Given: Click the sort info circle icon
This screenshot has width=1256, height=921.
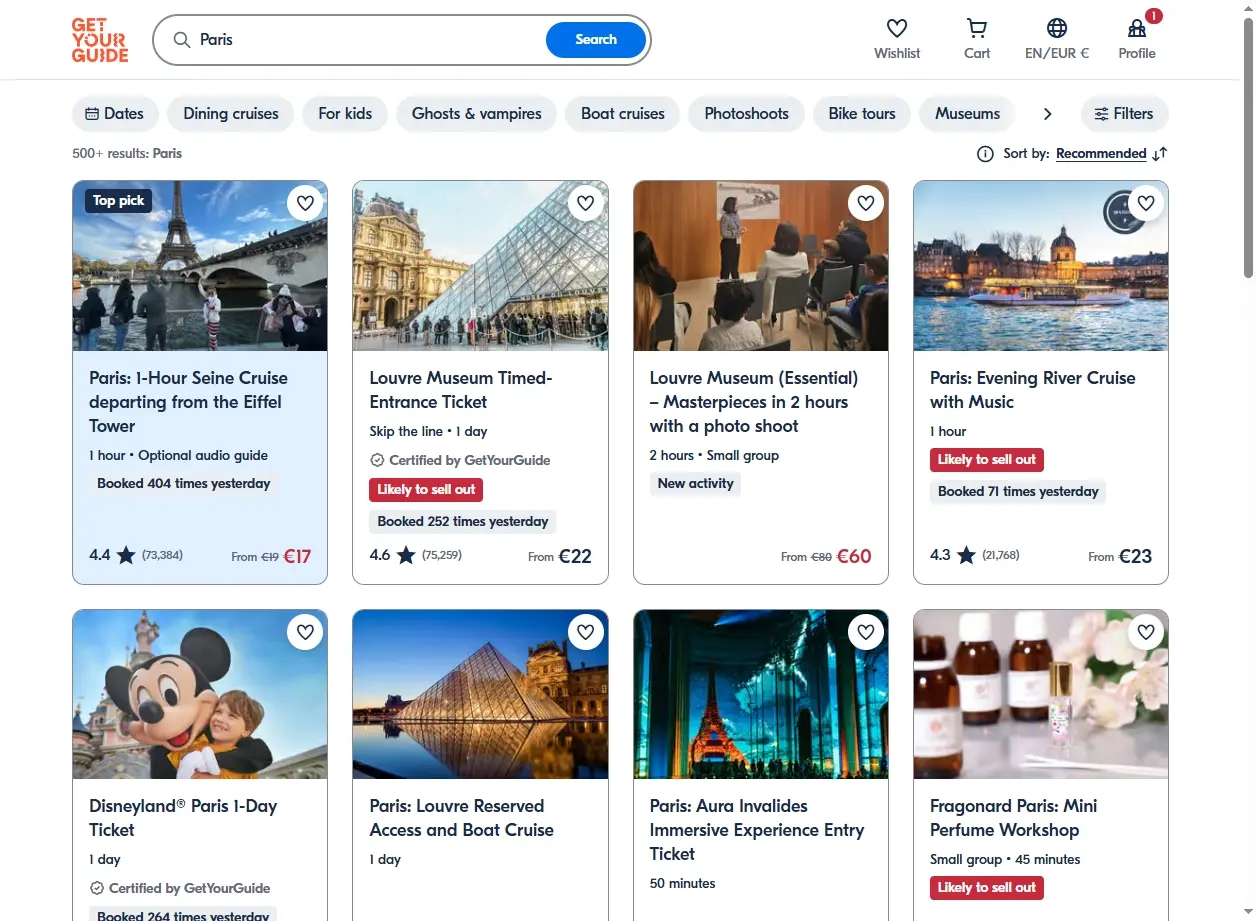Looking at the screenshot, I should point(985,154).
